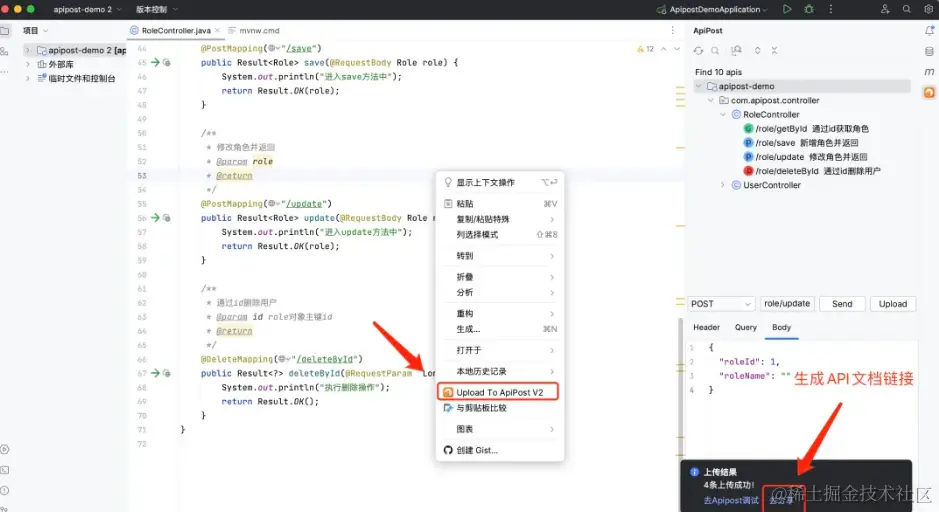Screen dimensions: 939x512
Task: Click the Run application icon in the title bar
Action: tap(787, 9)
